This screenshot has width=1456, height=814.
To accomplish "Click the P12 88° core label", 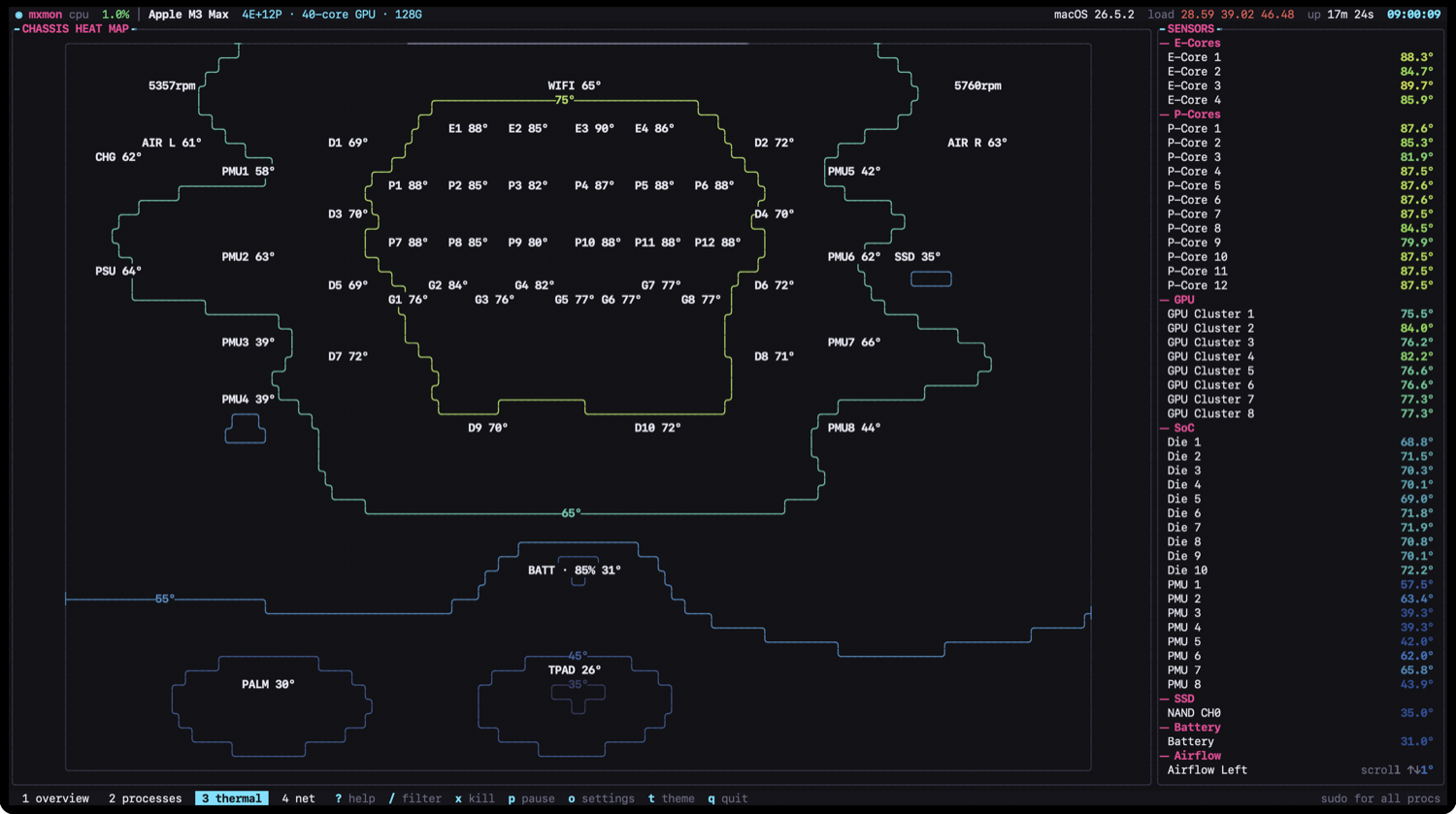I will pos(717,243).
